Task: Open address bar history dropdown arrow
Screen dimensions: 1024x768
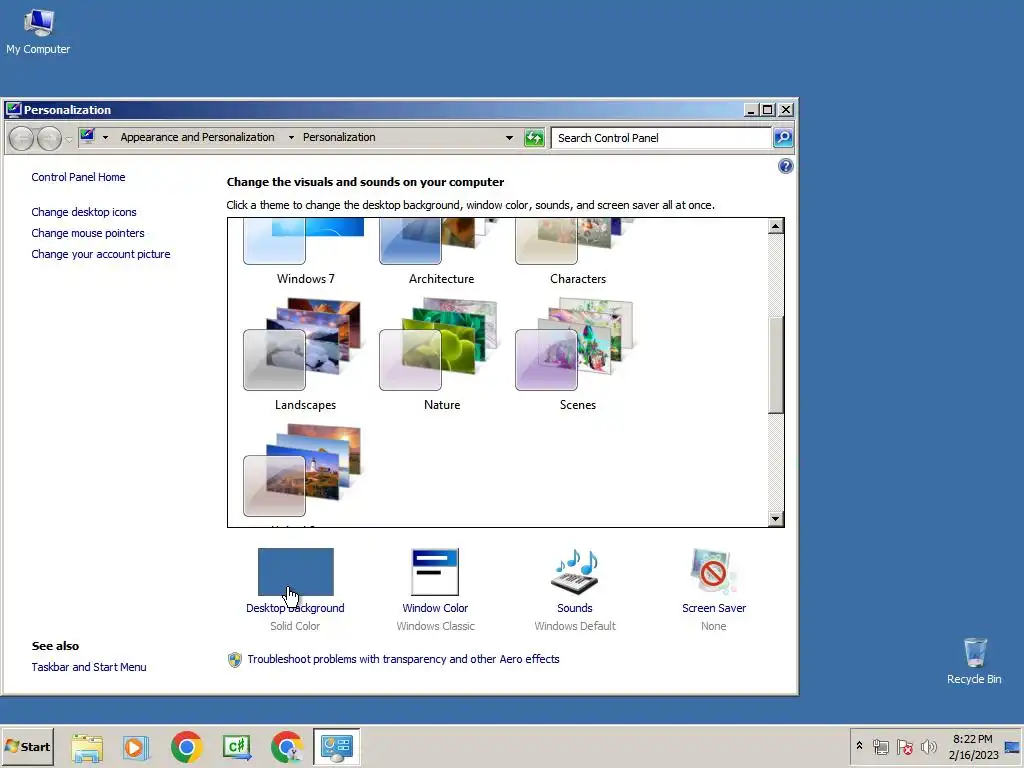Action: tap(509, 138)
